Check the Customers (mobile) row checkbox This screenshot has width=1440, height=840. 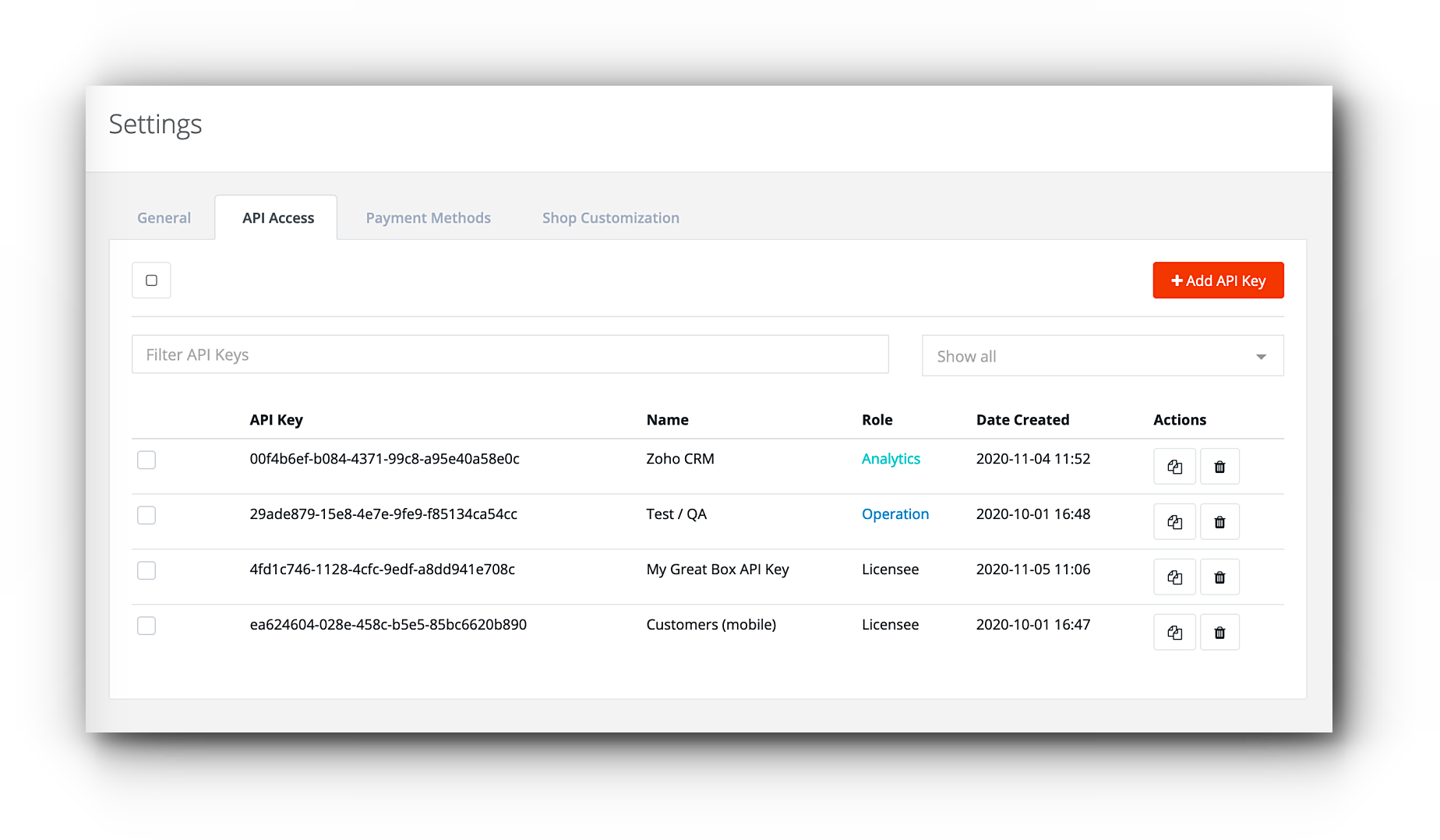[x=146, y=626]
